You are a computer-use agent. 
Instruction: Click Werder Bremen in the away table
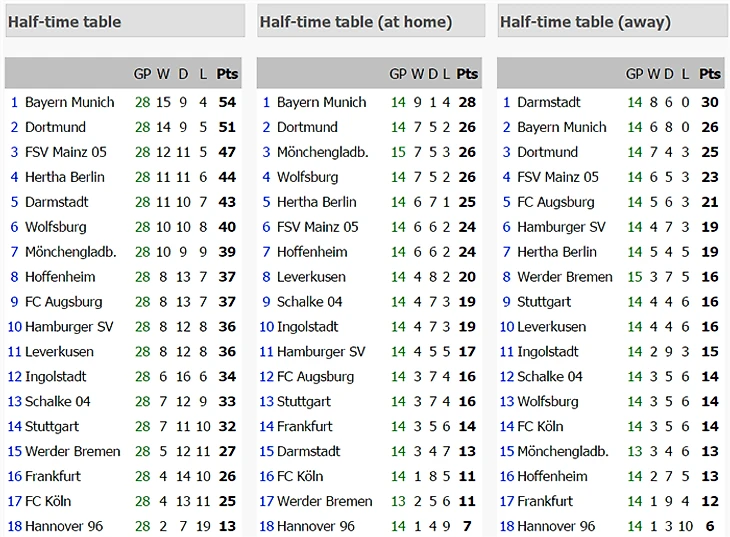(563, 277)
